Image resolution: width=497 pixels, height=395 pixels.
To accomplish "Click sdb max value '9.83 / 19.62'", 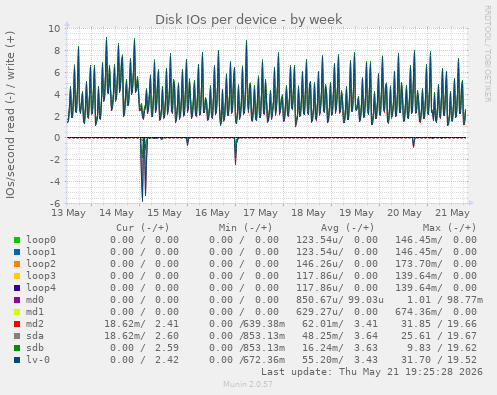I will pos(442,348).
